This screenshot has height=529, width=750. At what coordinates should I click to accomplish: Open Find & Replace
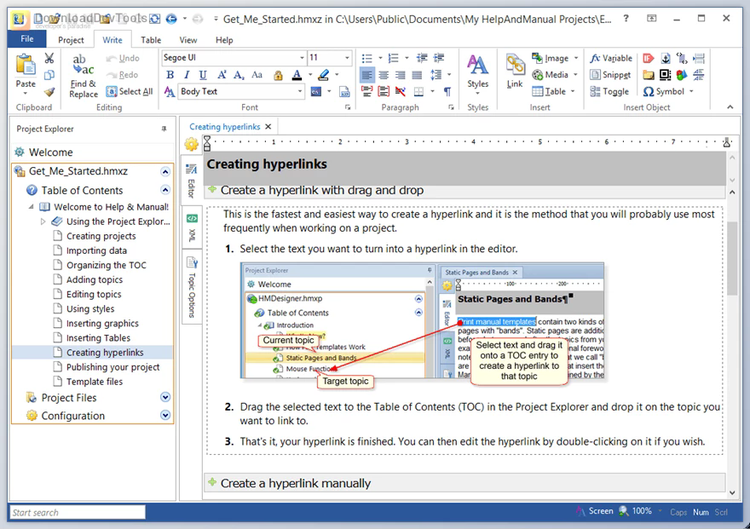(x=83, y=76)
